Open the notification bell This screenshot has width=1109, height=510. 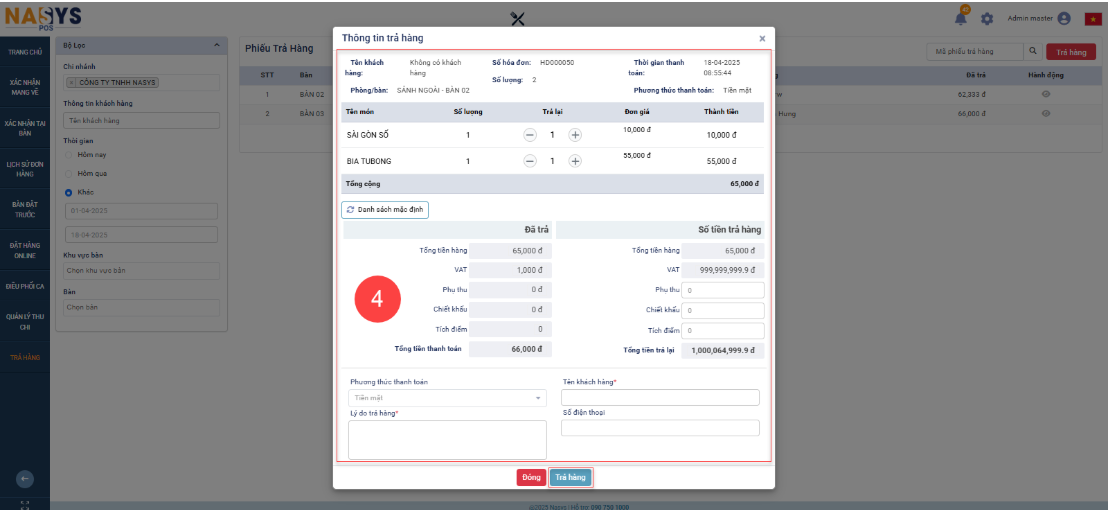click(x=961, y=18)
